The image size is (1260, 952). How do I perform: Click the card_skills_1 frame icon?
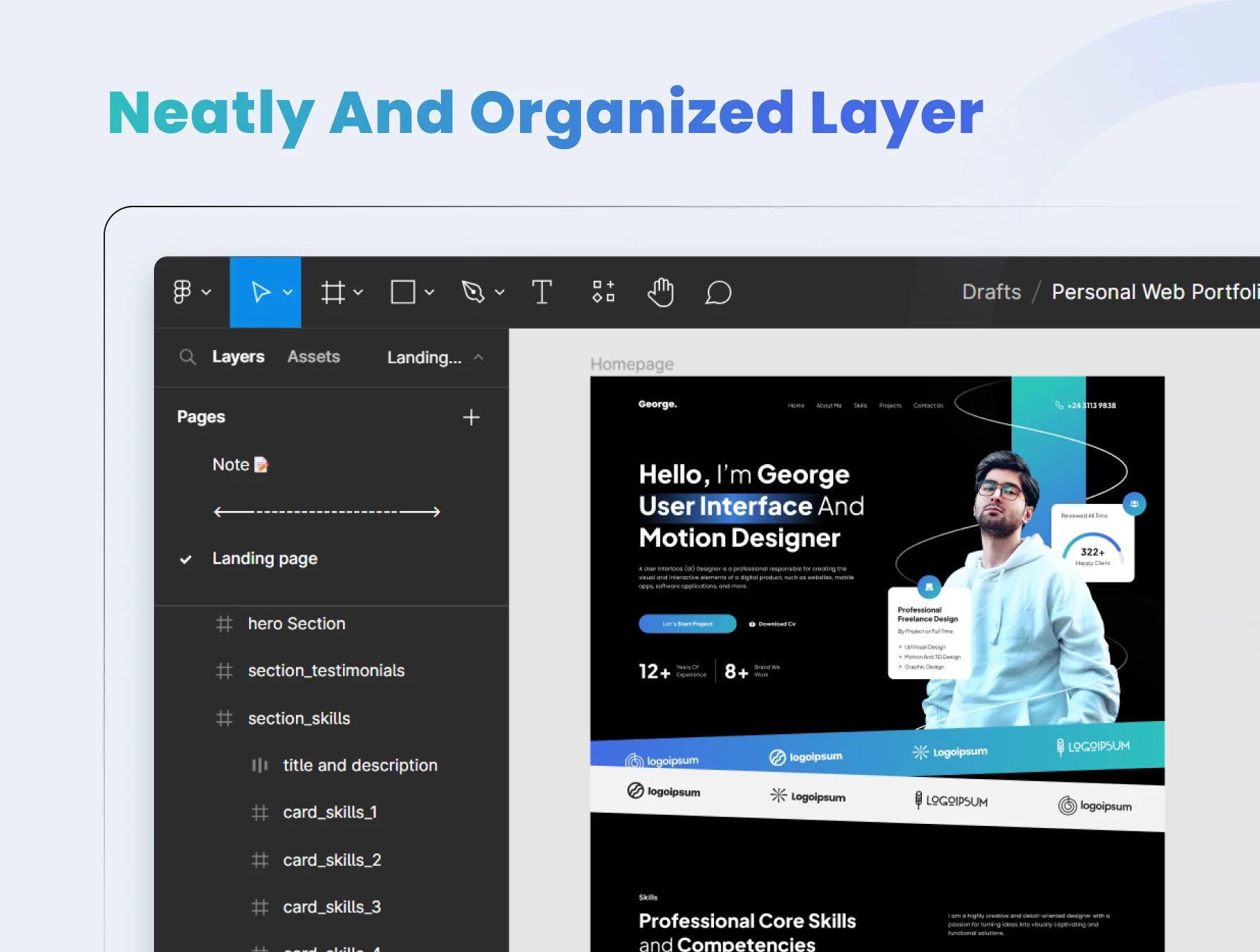260,813
